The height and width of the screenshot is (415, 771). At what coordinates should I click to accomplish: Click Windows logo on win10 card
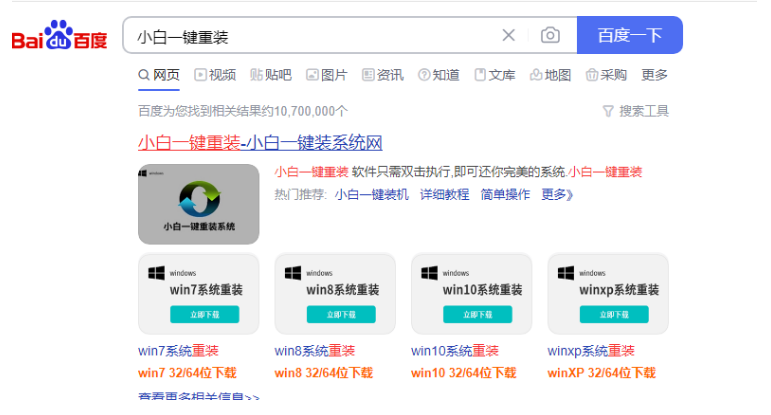point(429,273)
